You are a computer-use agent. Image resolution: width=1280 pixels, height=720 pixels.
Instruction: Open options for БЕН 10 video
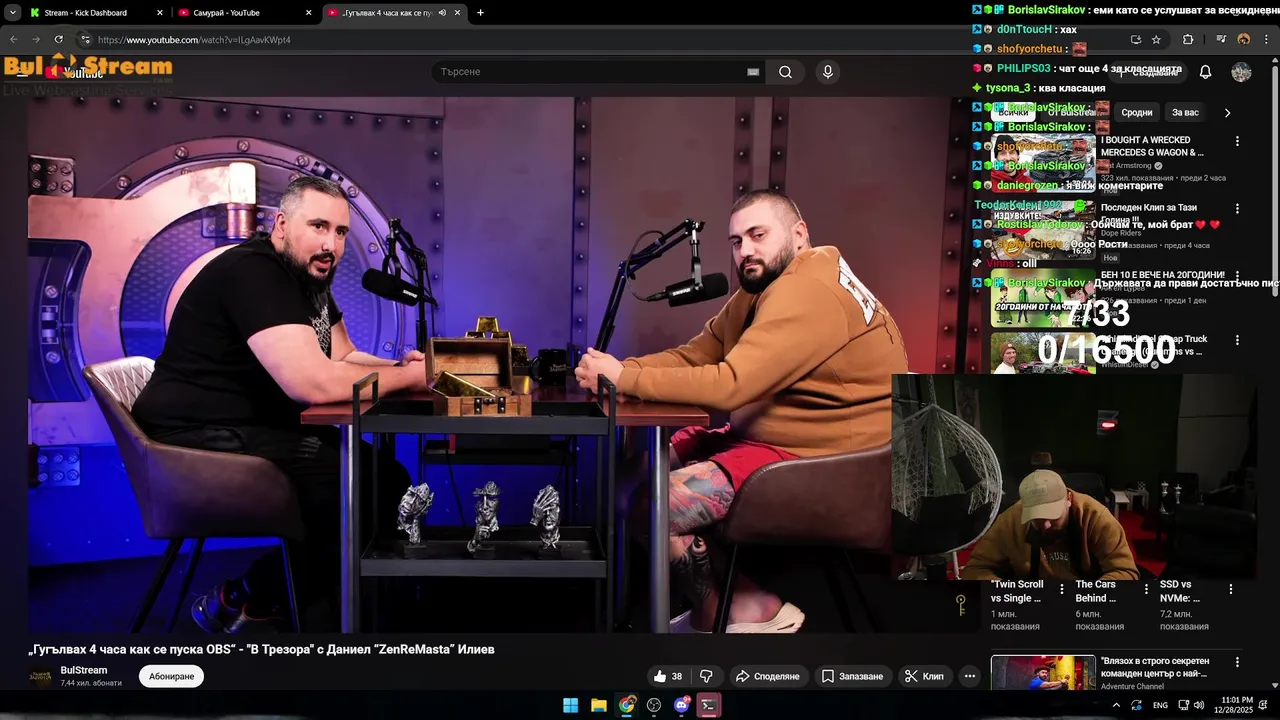pos(1237,276)
